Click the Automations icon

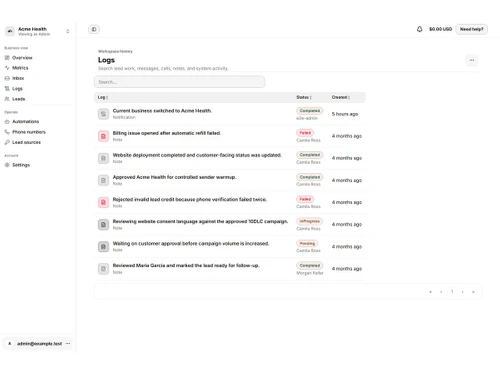coord(7,121)
